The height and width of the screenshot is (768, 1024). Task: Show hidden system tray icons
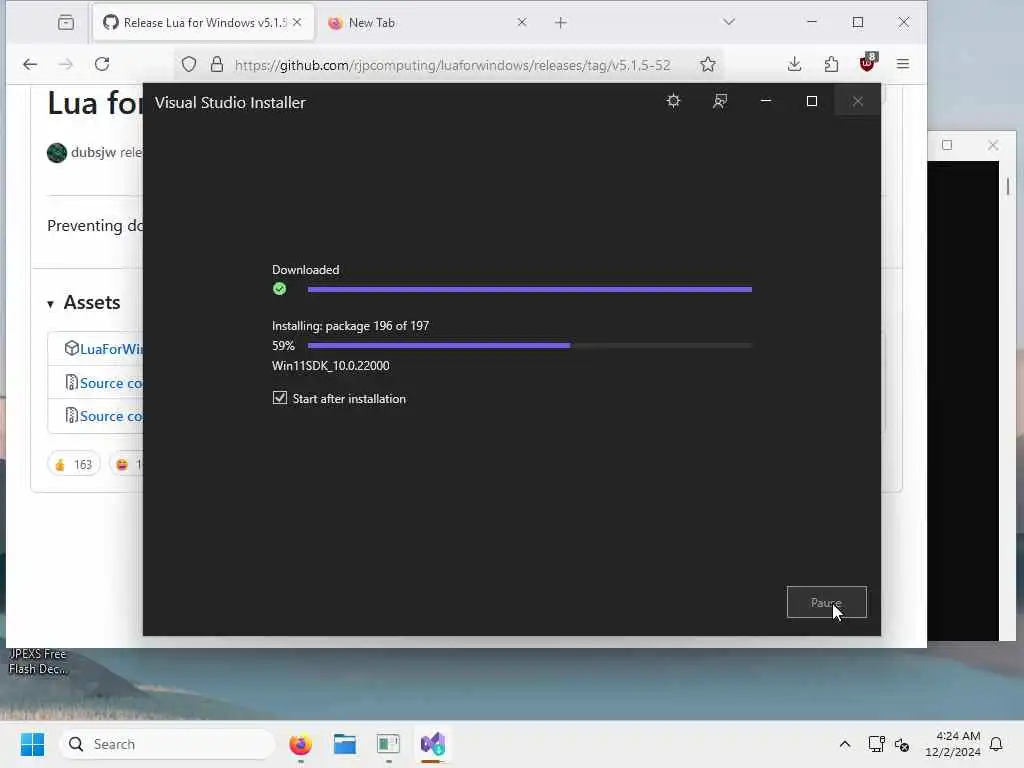844,744
